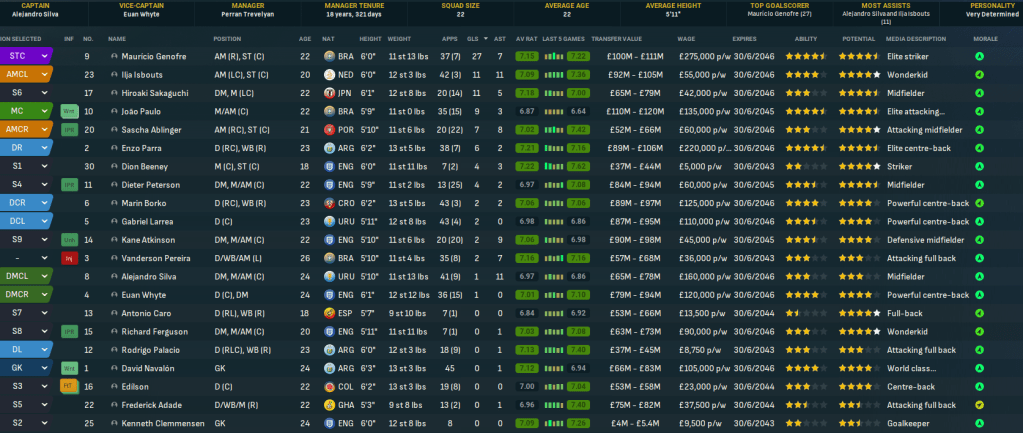Screen dimensions: 1023x433
Task: Sort squad by the Transfer Value column
Action: point(616,39)
